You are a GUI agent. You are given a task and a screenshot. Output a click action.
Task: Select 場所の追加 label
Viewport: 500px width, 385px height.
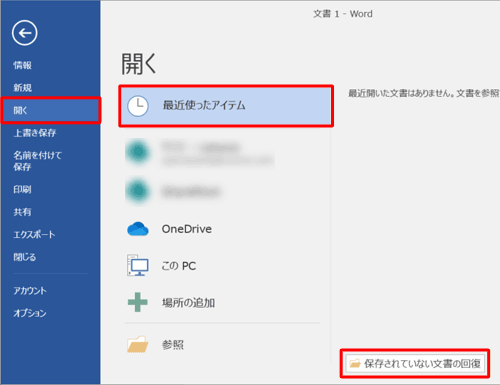click(x=188, y=303)
